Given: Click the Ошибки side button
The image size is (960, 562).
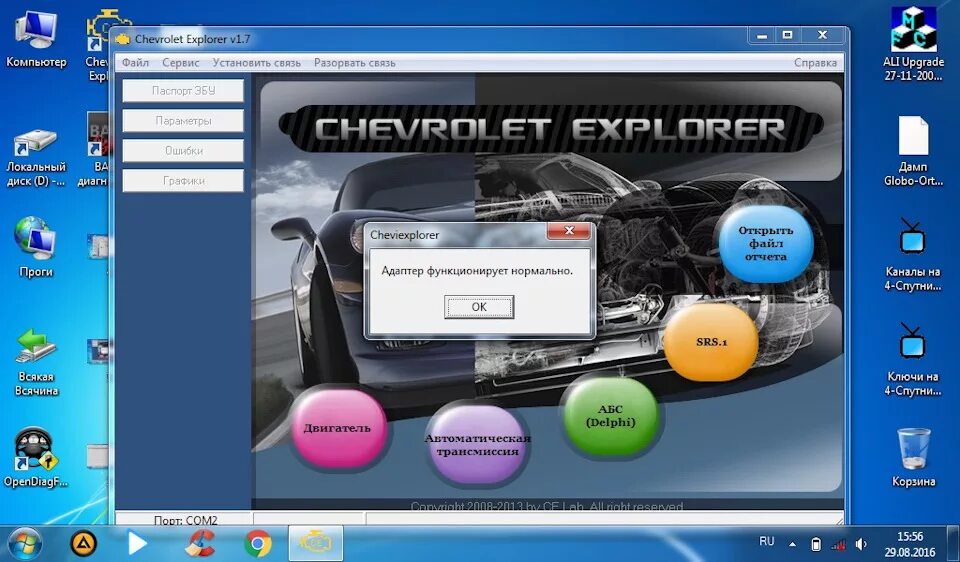Looking at the screenshot, I should point(183,151).
